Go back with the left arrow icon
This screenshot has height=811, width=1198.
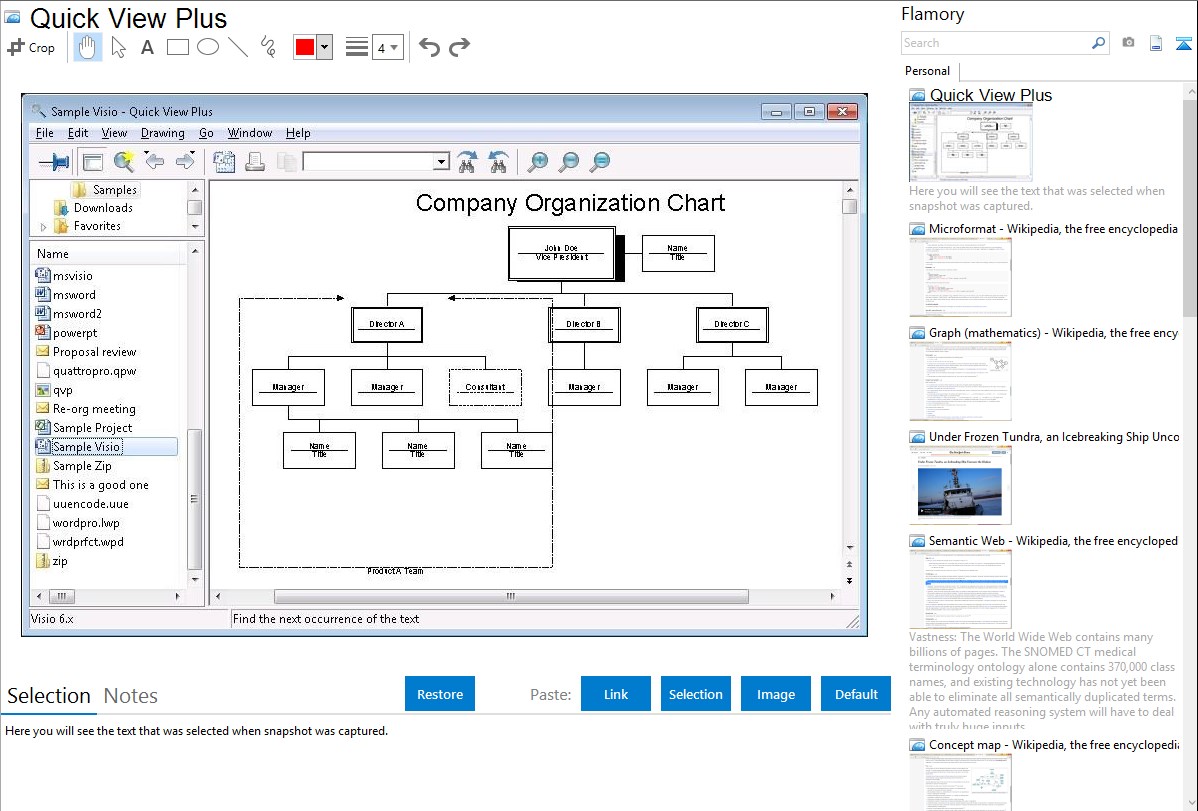coord(154,161)
